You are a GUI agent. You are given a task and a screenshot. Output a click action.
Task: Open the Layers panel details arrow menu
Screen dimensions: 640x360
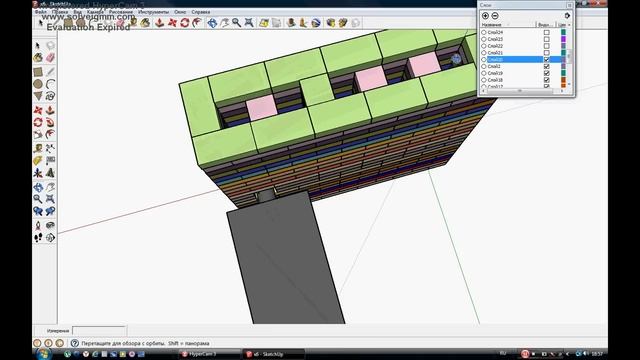(567, 16)
